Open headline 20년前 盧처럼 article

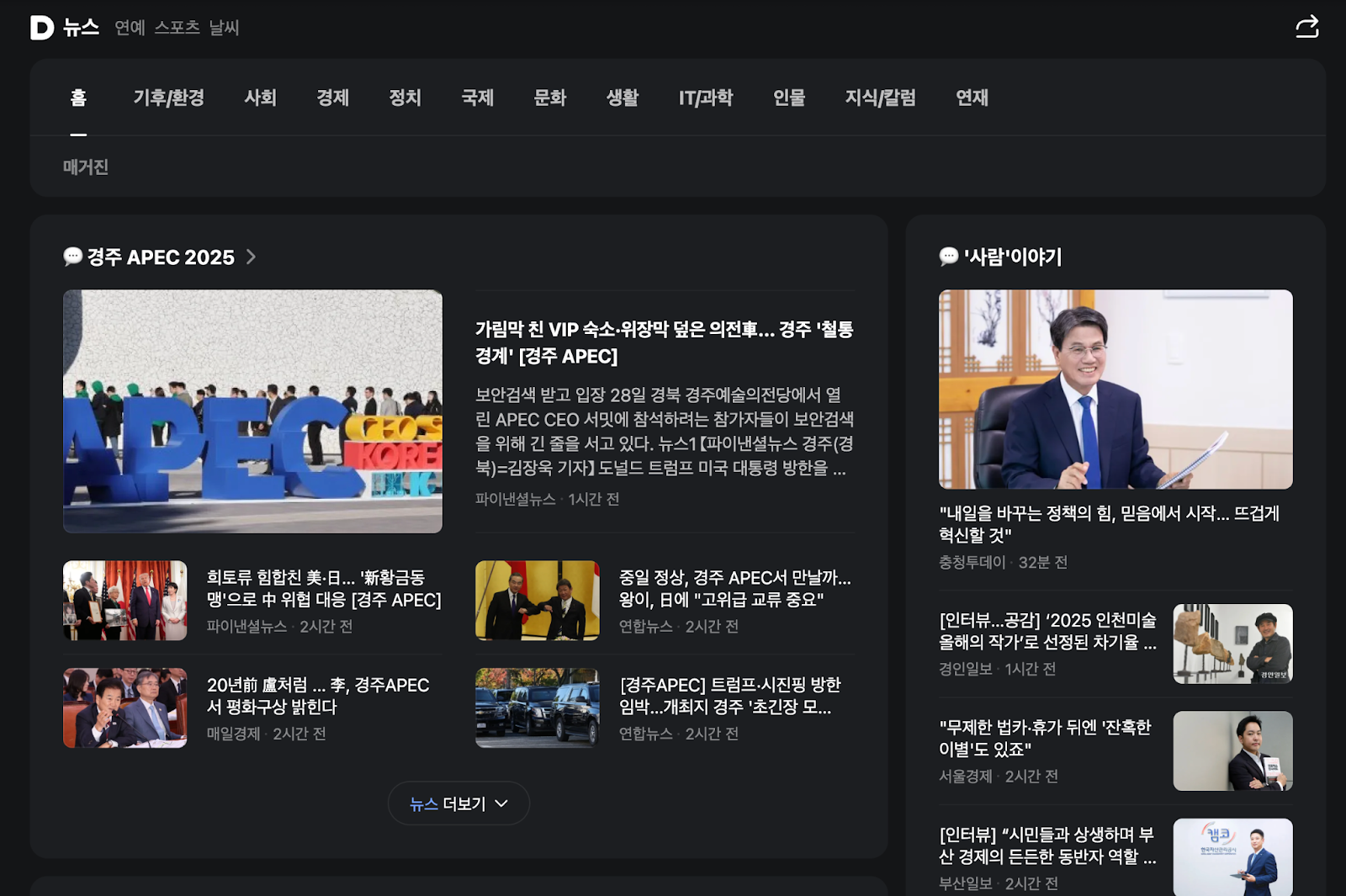pyautogui.click(x=318, y=696)
